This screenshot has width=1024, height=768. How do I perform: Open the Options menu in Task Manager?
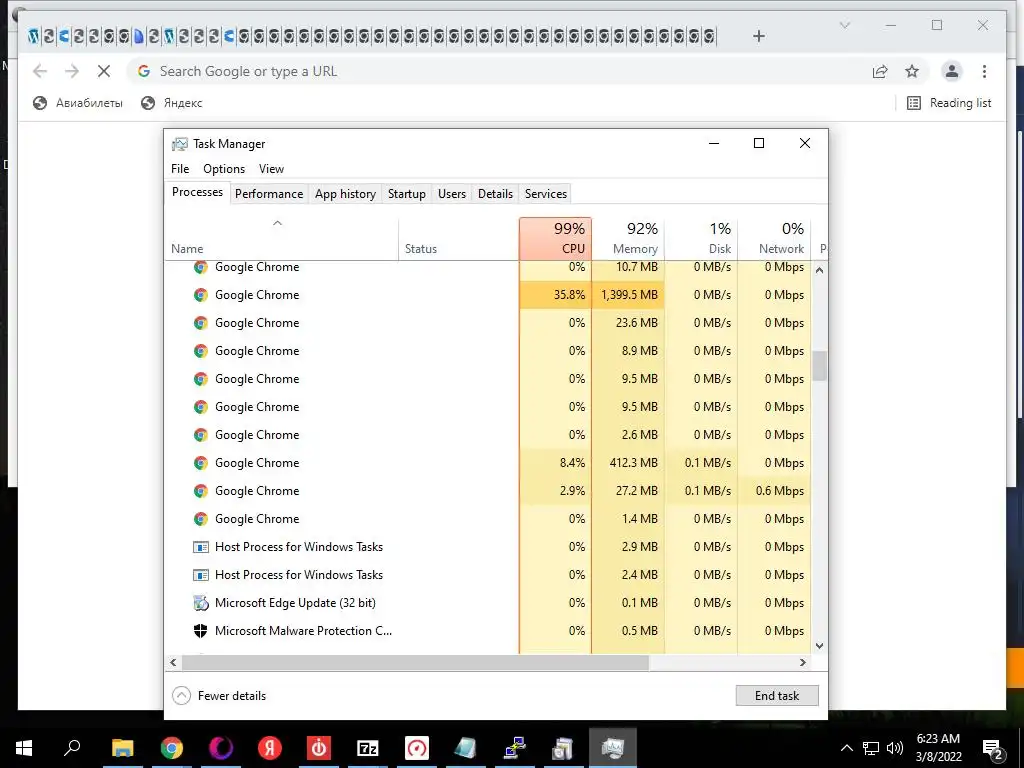[224, 168]
